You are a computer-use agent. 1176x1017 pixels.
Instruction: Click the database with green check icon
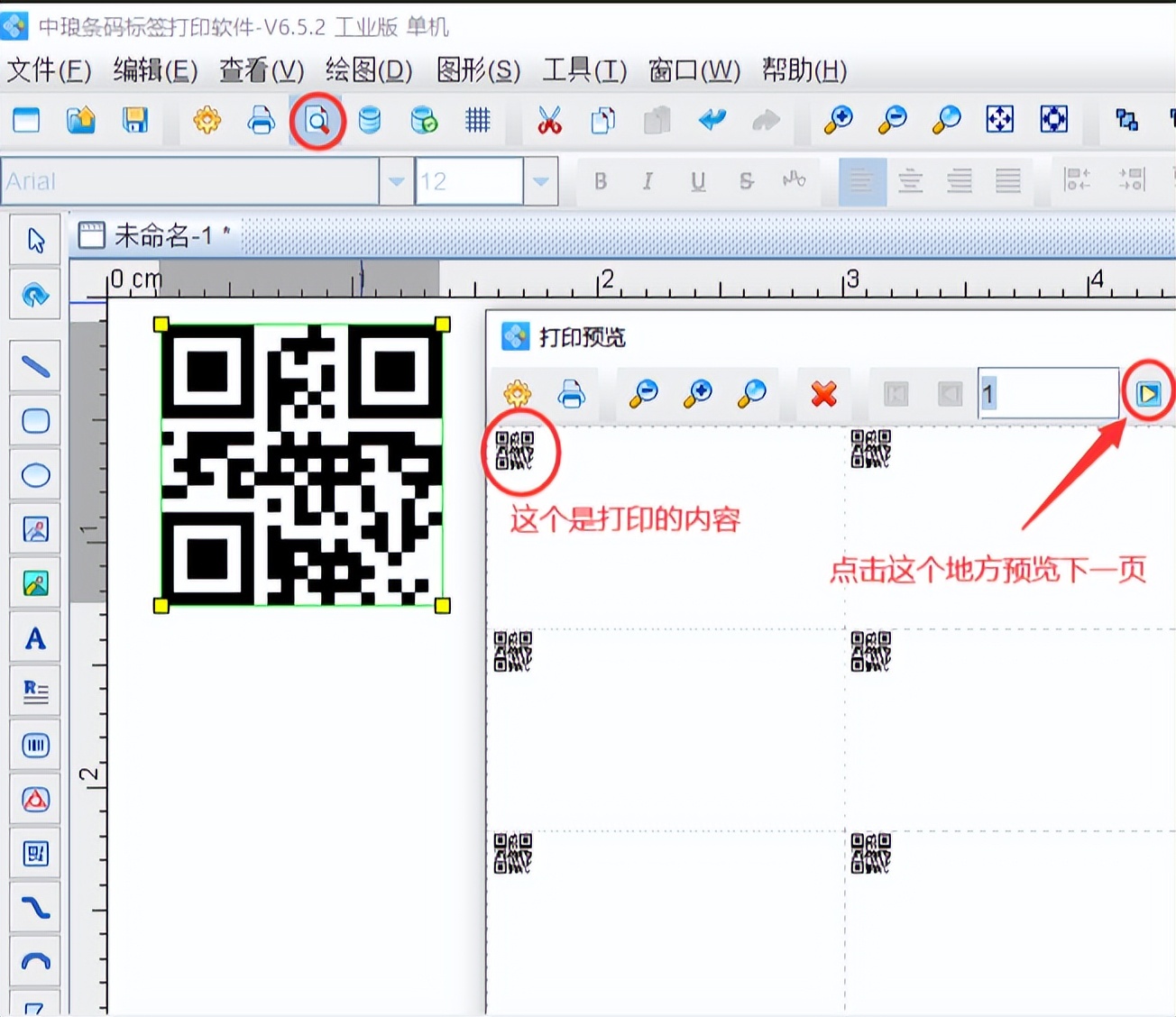click(x=424, y=120)
